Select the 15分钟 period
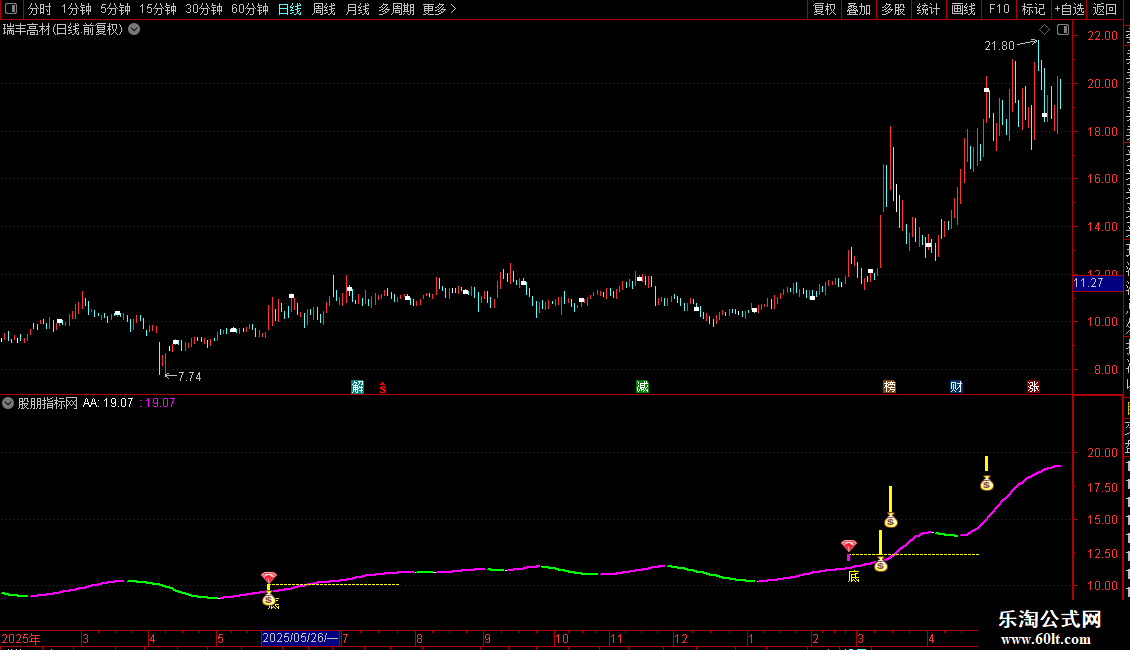The image size is (1130, 650). click(157, 9)
